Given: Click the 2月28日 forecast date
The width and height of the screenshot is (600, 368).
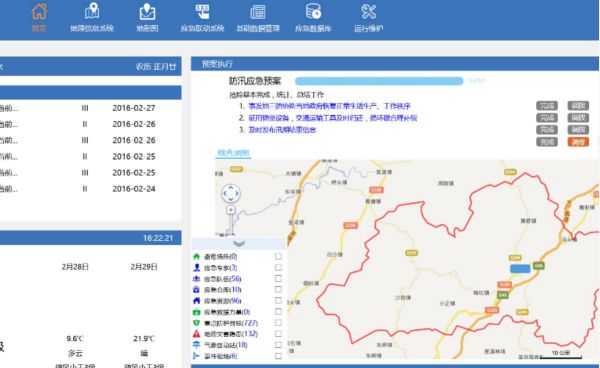Looking at the screenshot, I should coord(75,267).
